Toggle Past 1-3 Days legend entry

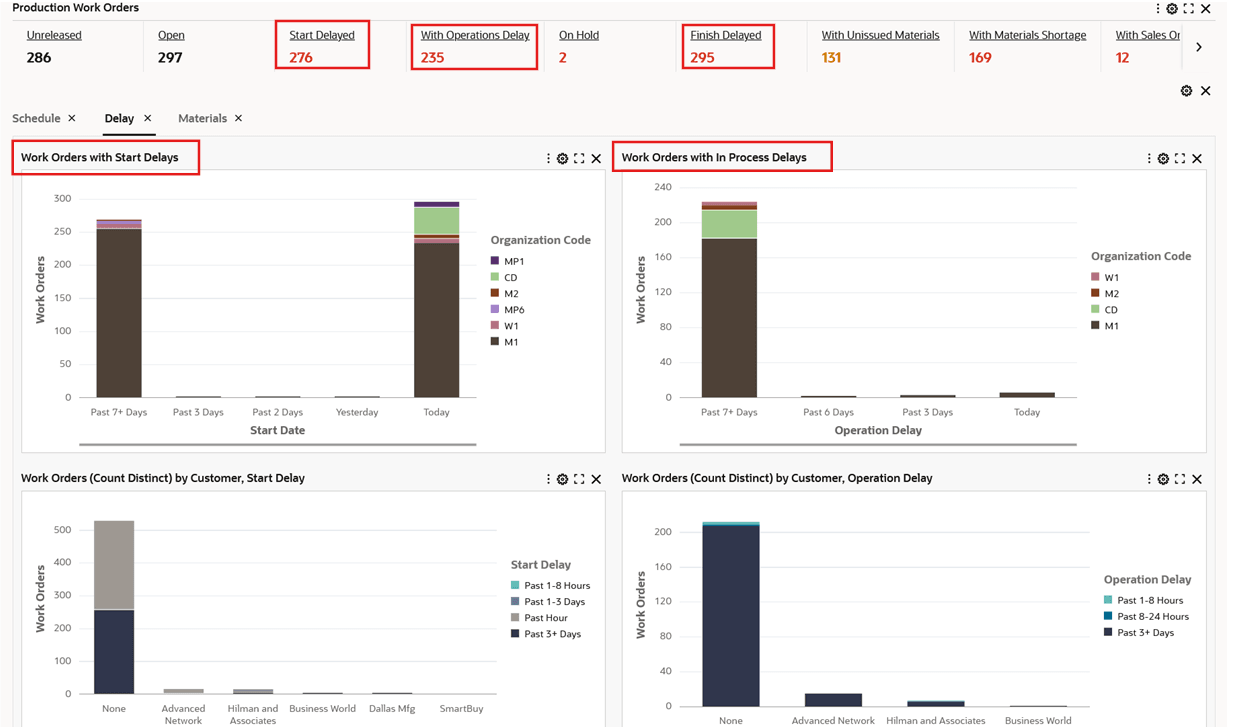(548, 602)
